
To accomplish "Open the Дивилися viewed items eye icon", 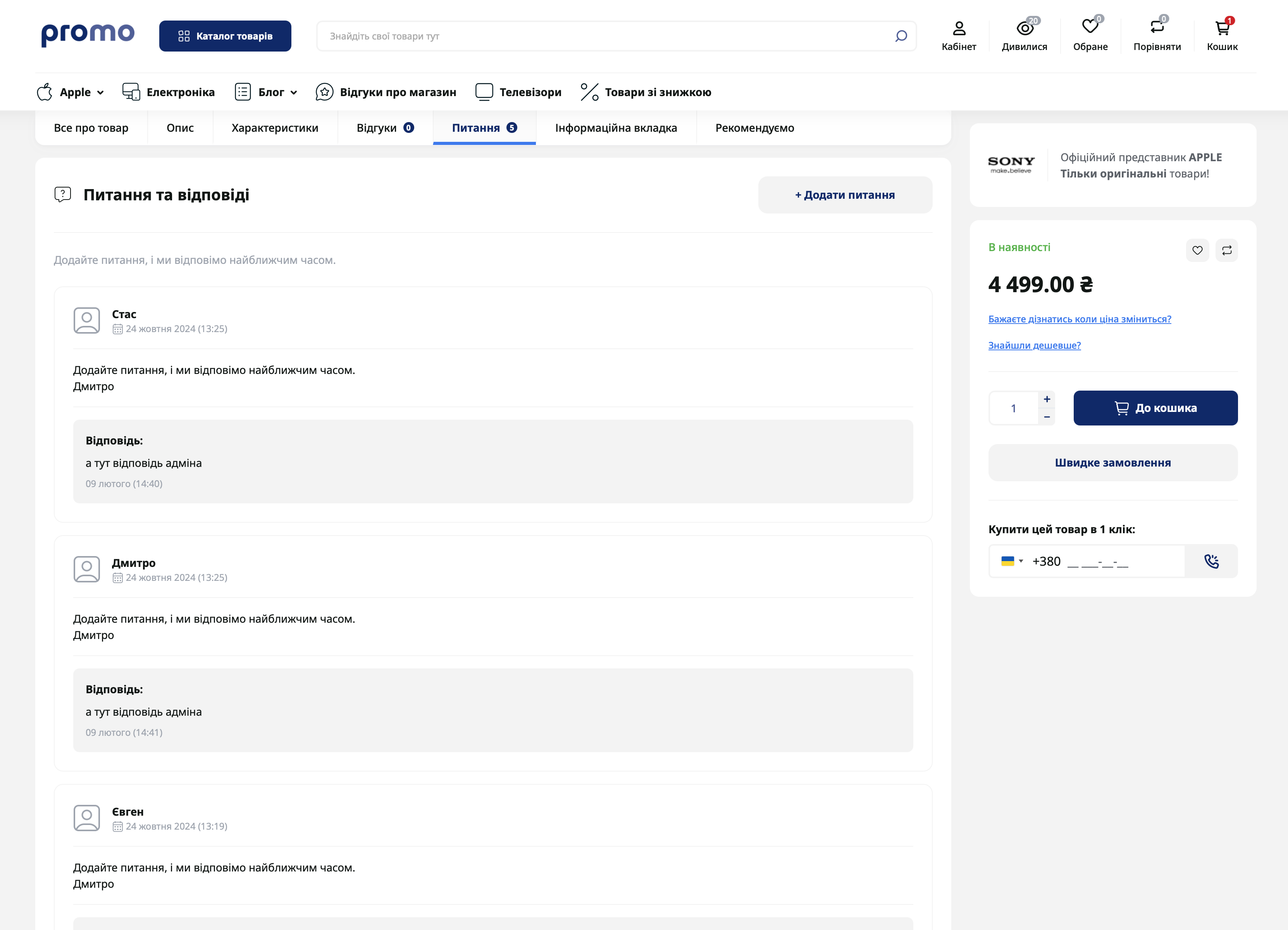I will coord(1024,28).
